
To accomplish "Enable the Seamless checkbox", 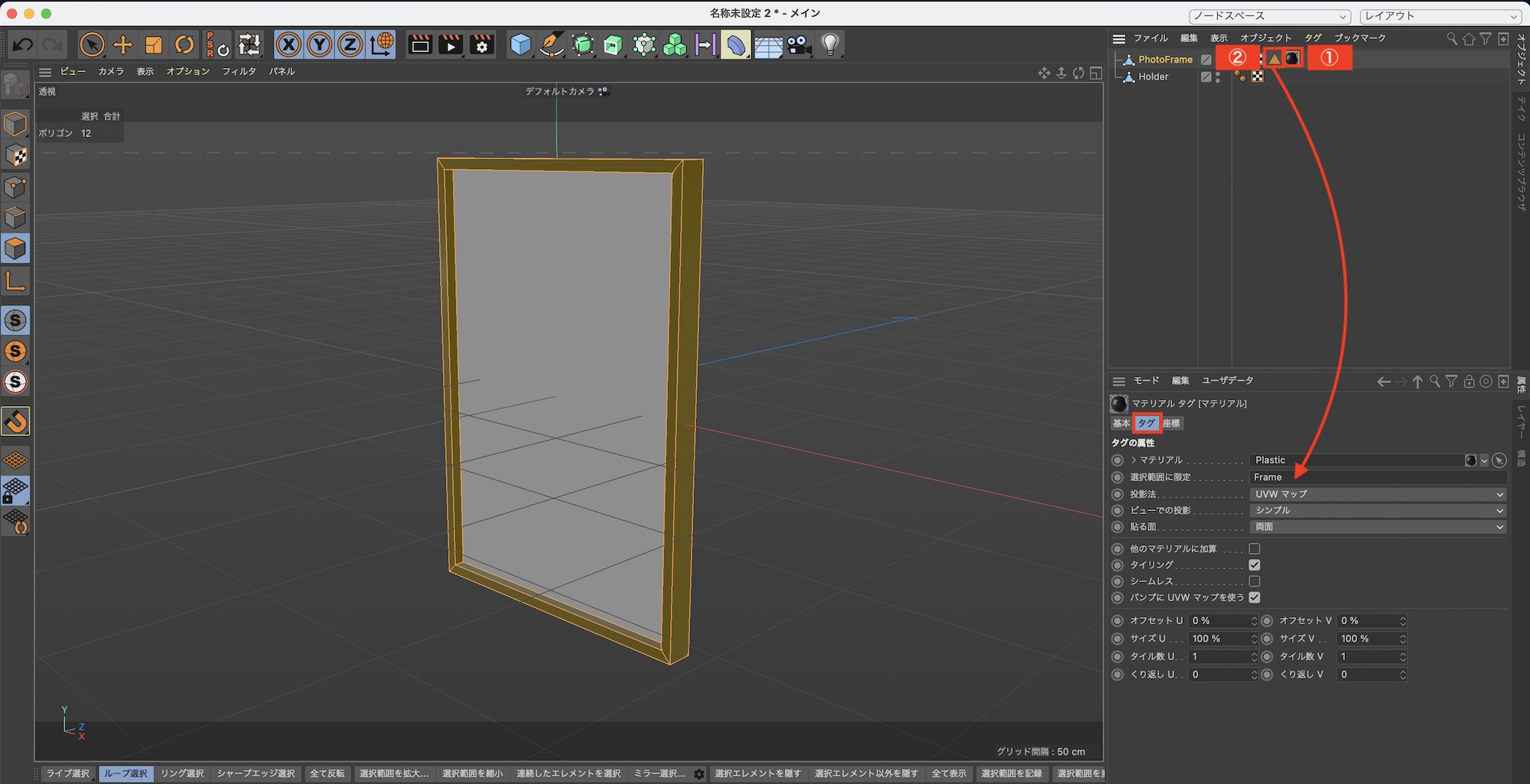I will [1255, 581].
